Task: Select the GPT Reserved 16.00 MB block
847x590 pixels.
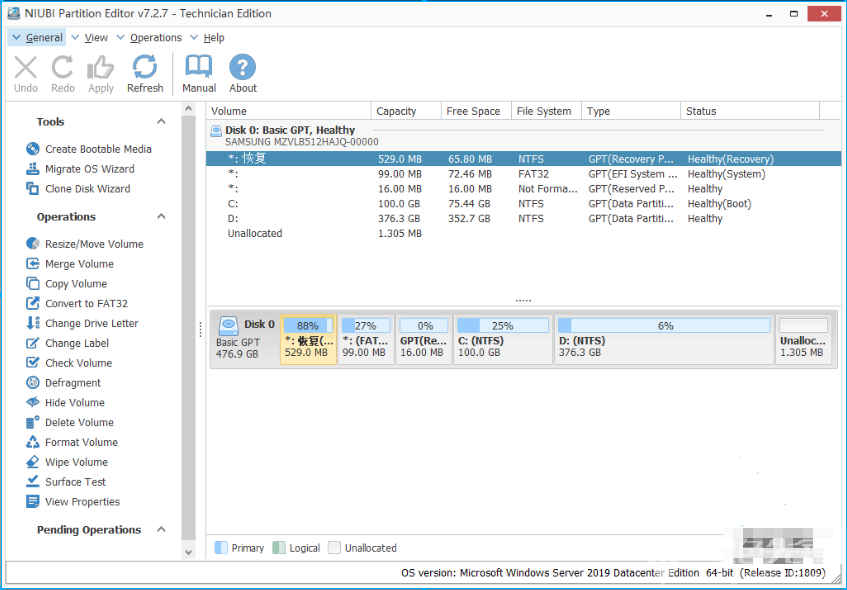Action: click(x=424, y=340)
